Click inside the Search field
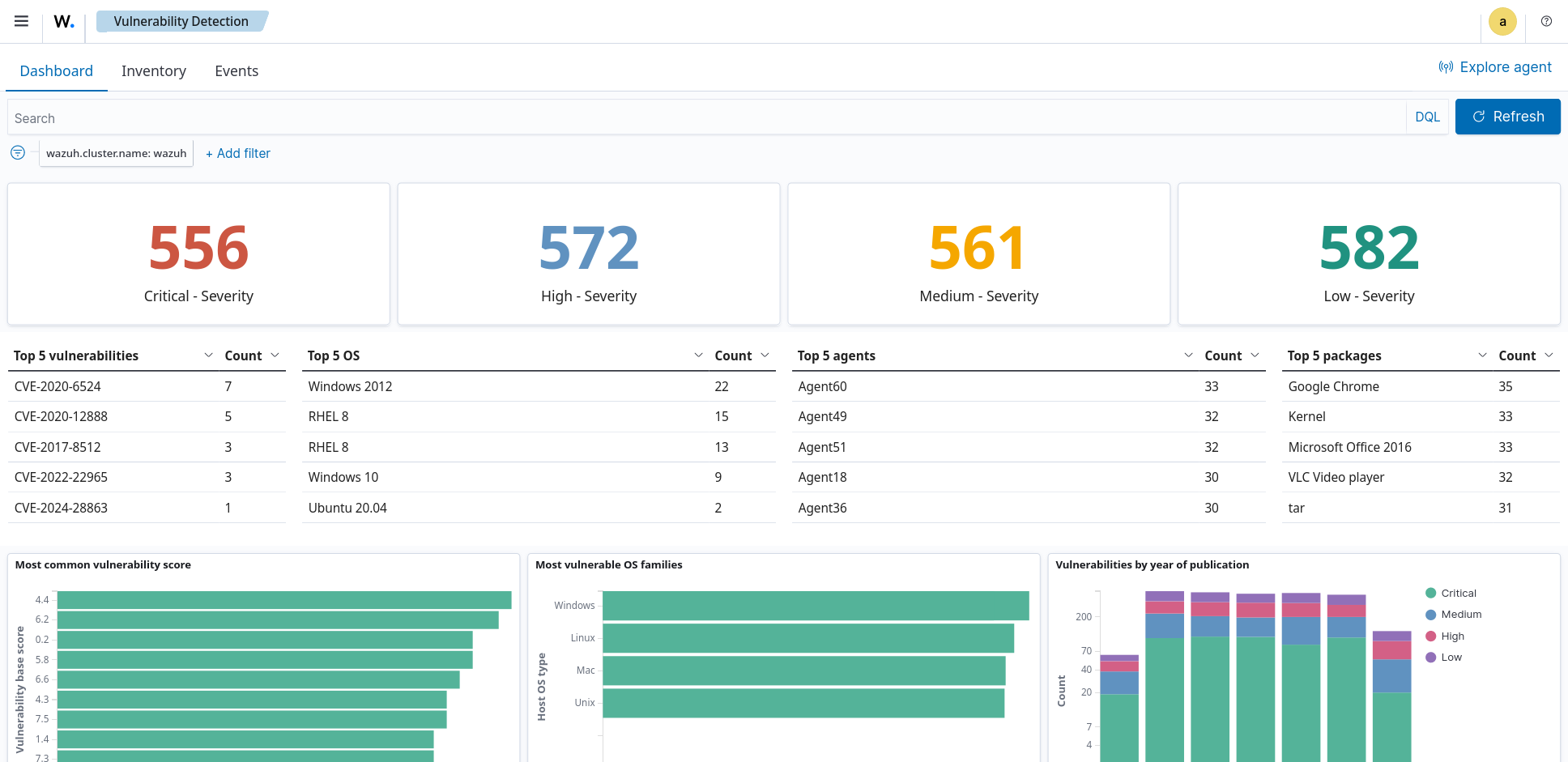1568x762 pixels. coord(324,117)
